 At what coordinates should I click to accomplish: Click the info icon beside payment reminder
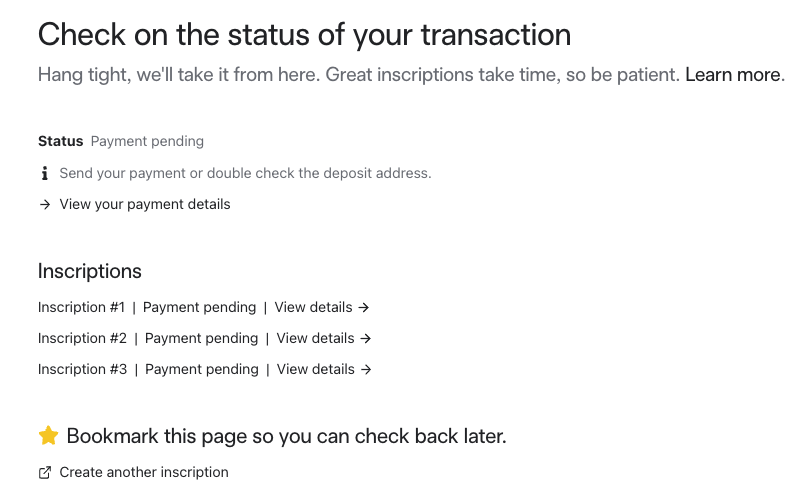click(x=44, y=173)
